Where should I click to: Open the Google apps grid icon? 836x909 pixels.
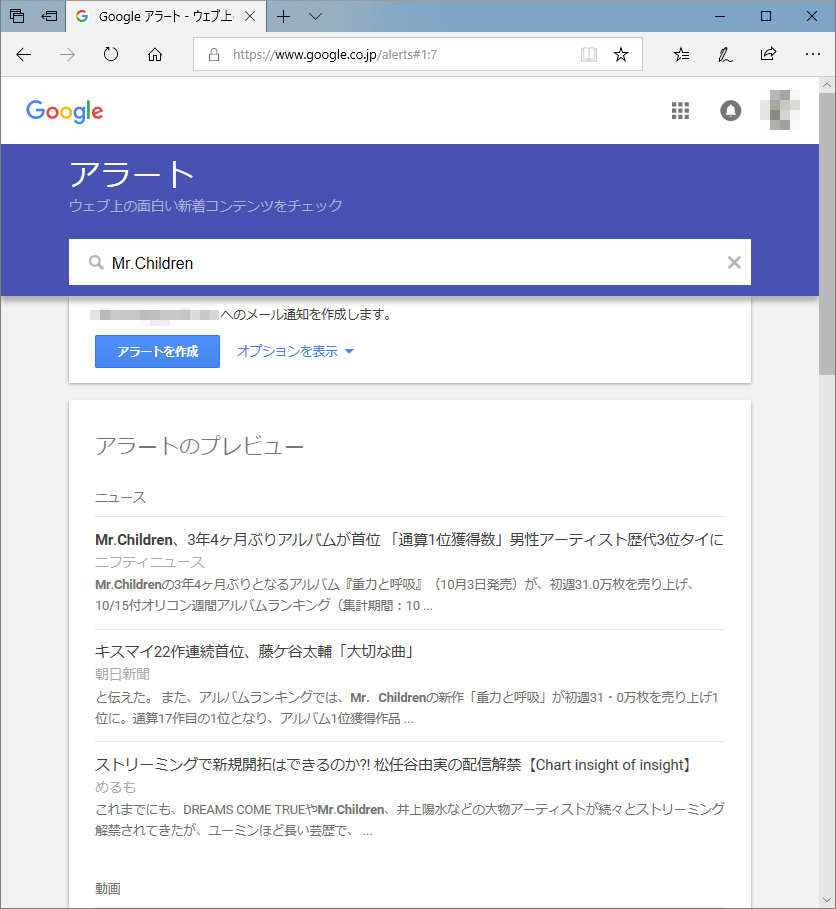(680, 110)
